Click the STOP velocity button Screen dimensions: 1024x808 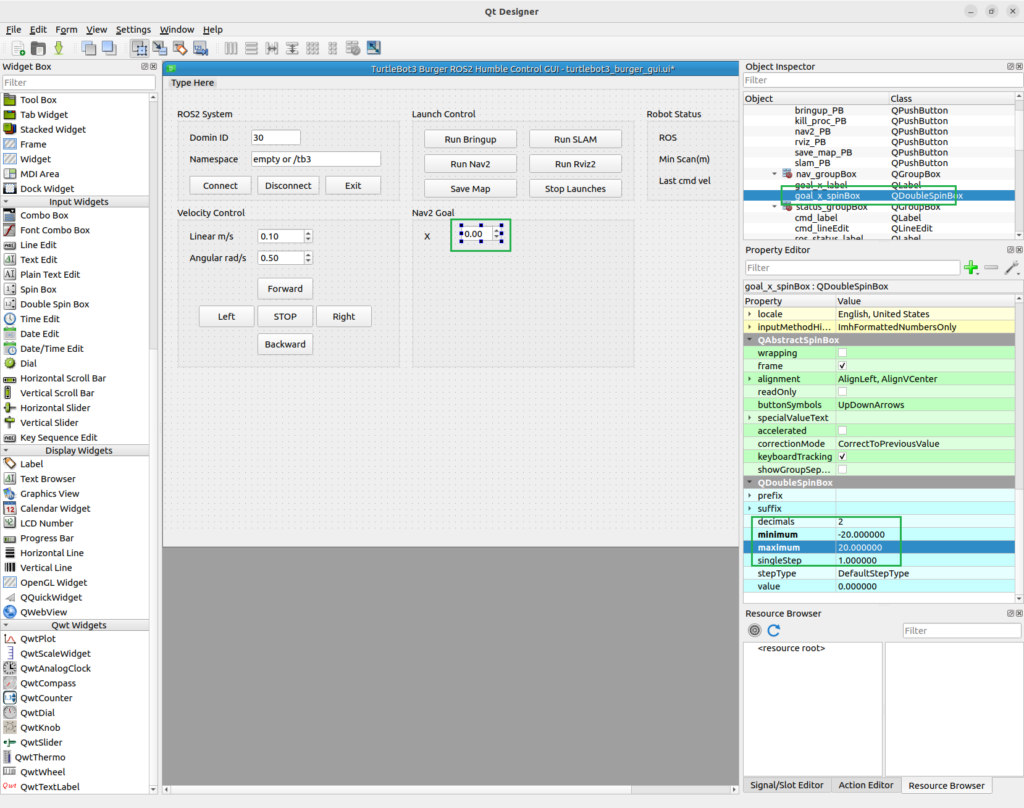[285, 316]
